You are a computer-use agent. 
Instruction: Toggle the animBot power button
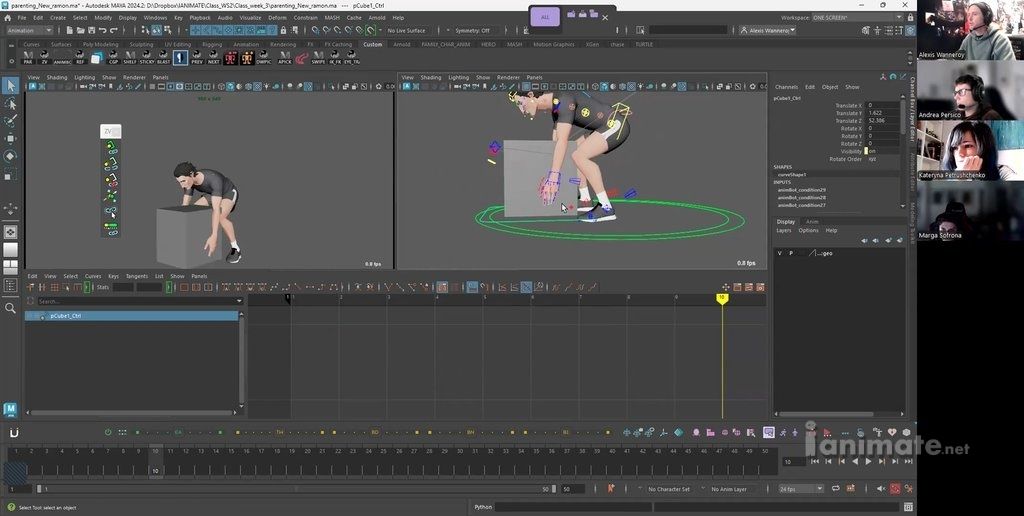pyautogui.click(x=108, y=432)
